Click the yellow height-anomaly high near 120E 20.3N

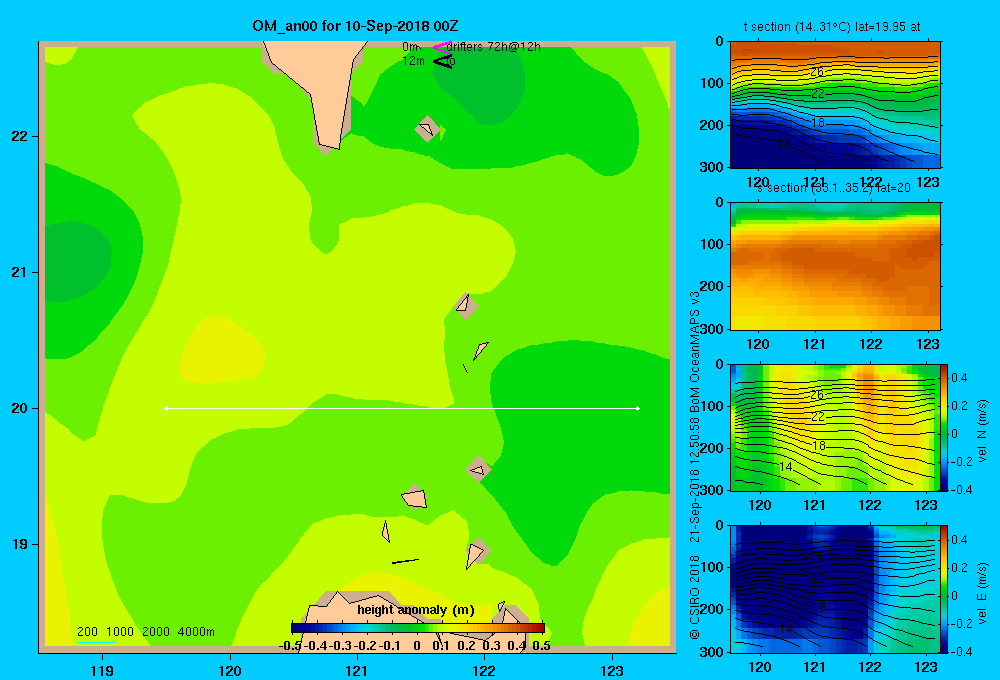coord(221,350)
